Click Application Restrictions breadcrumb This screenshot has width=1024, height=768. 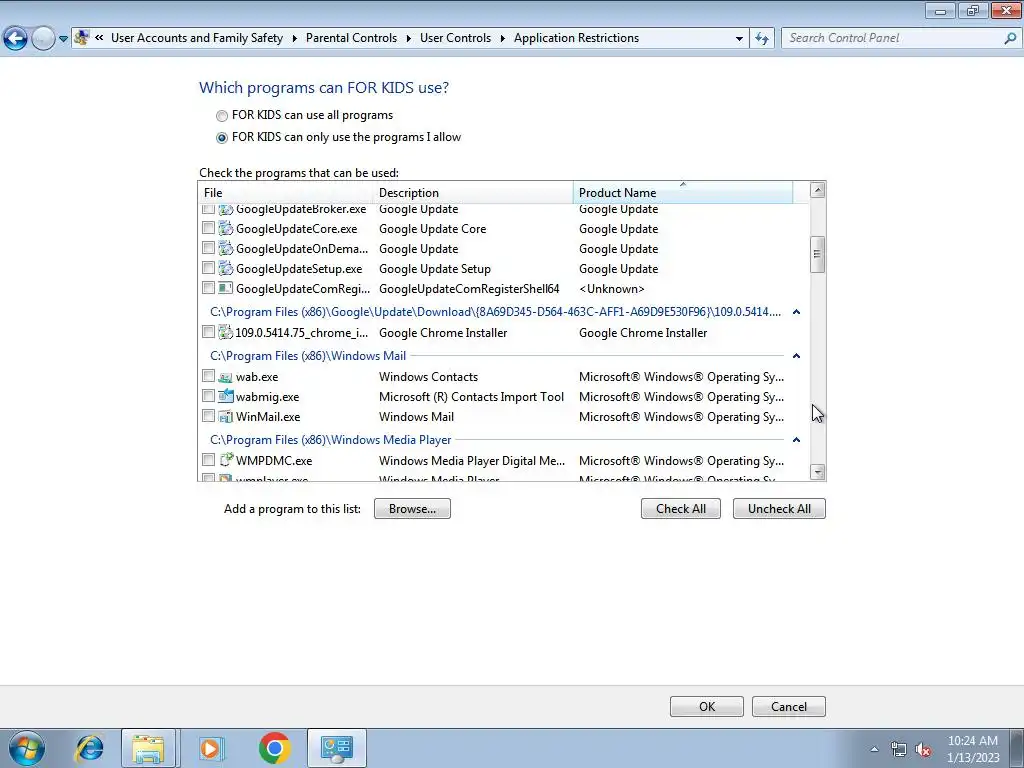pos(577,38)
